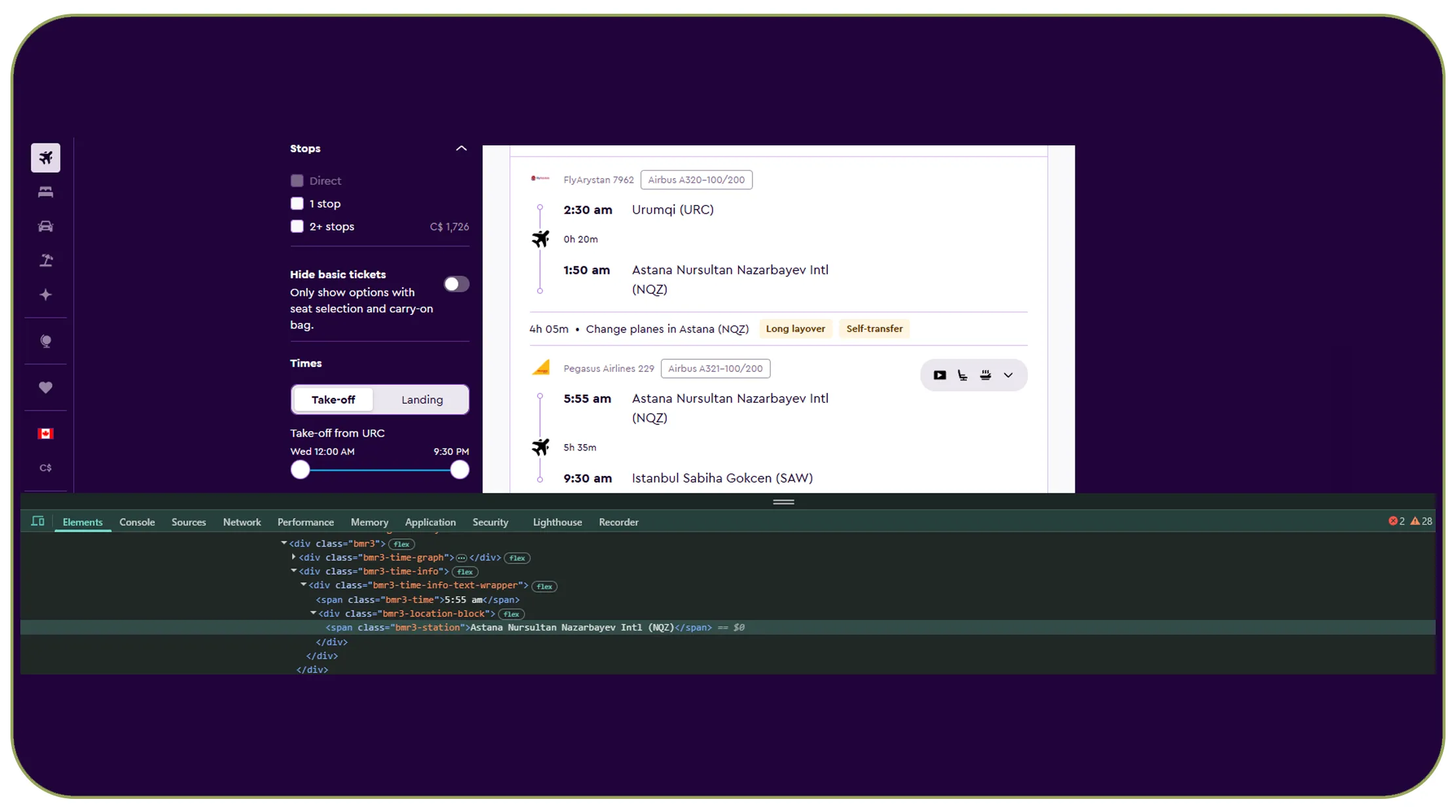Switch to the Performance tab
The height and width of the screenshot is (812, 1456).
pyautogui.click(x=305, y=522)
